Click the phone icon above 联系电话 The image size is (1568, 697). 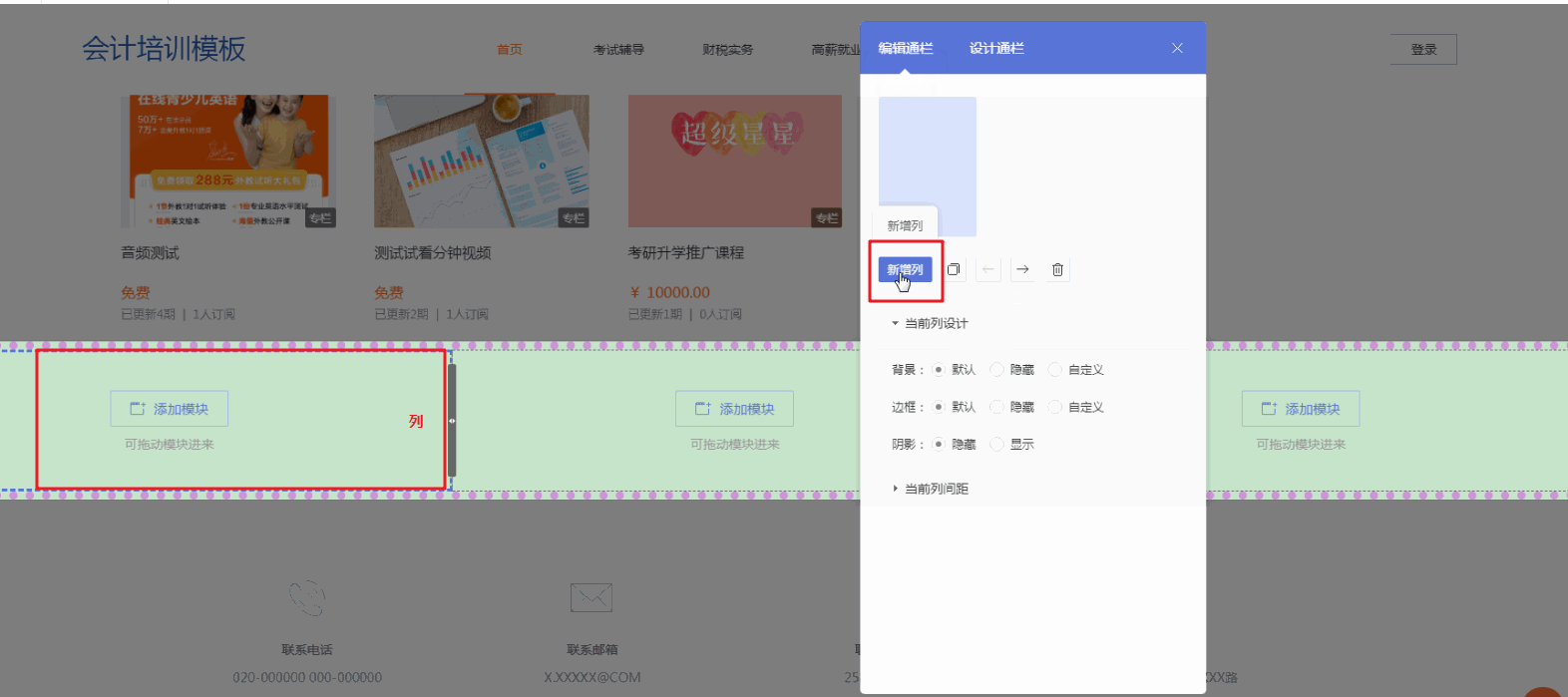[x=307, y=597]
